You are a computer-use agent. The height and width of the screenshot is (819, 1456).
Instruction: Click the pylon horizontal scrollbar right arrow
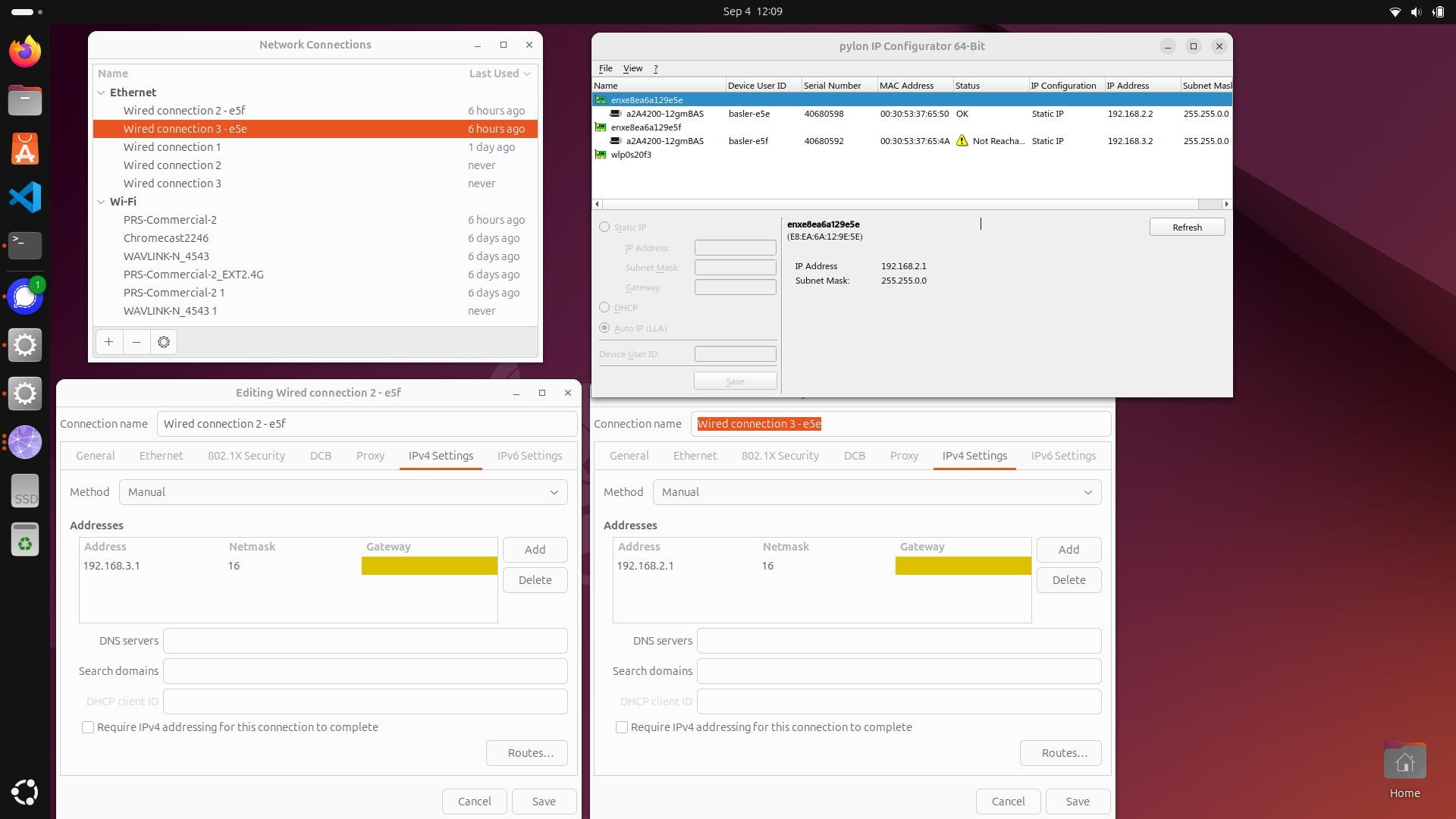click(1226, 204)
